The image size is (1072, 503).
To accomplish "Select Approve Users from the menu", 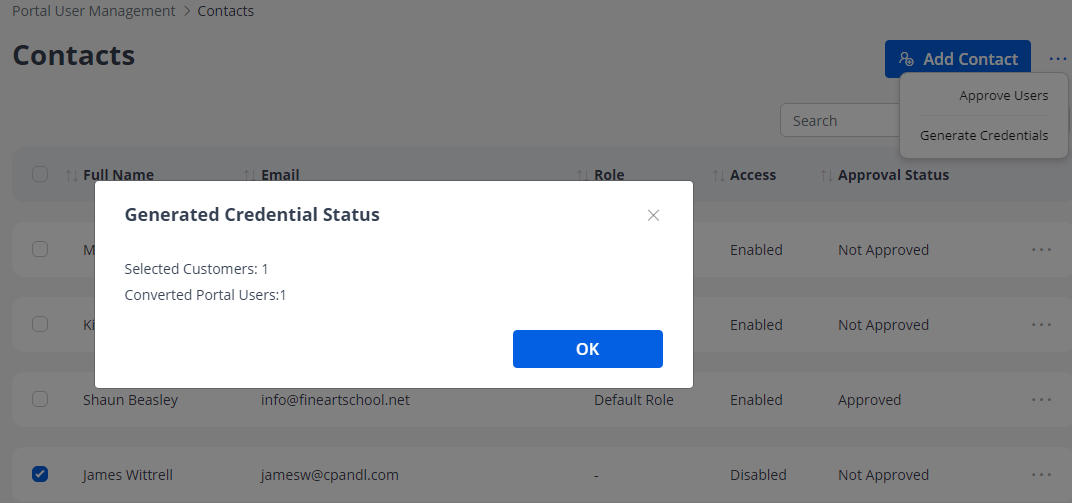I will click(1003, 96).
